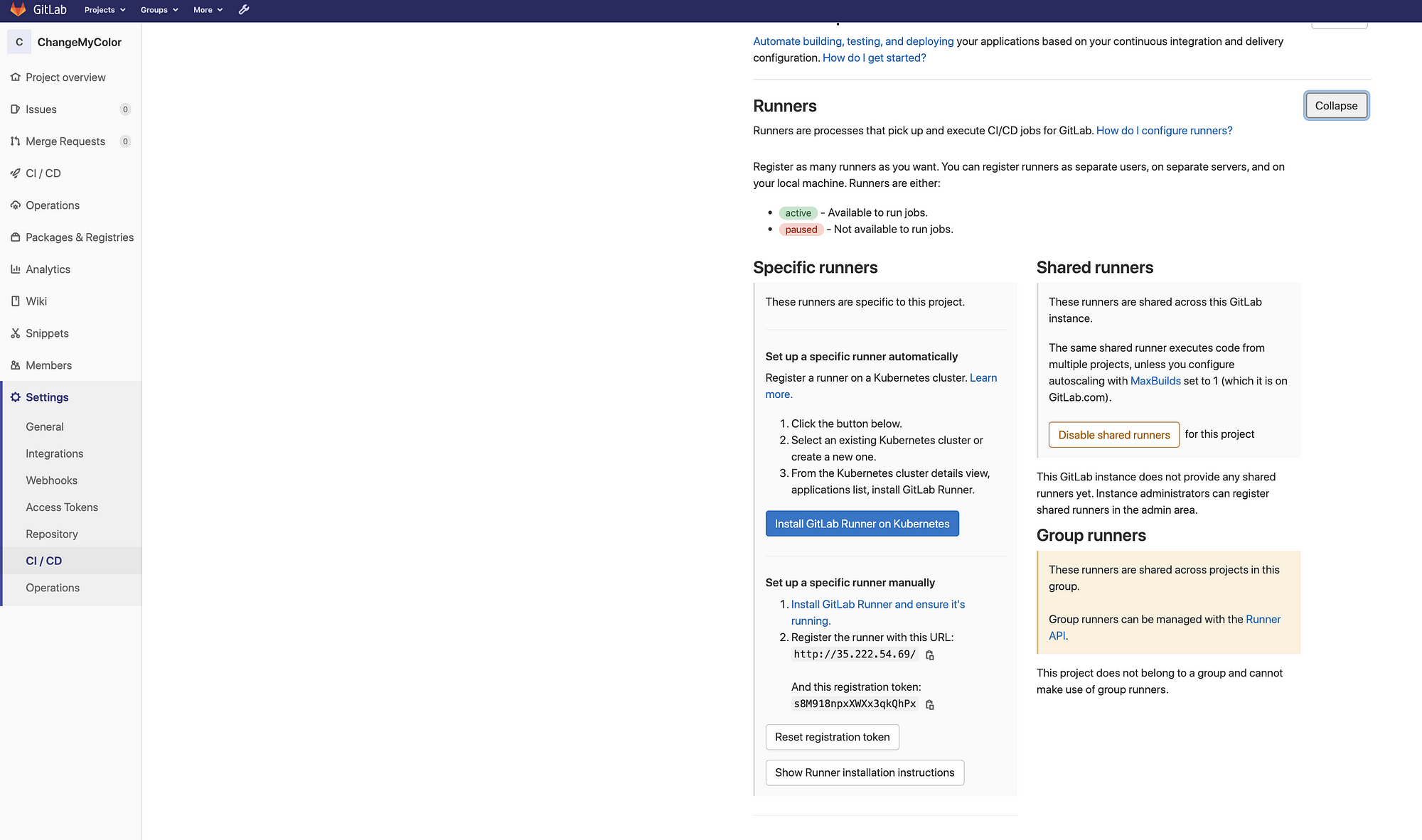This screenshot has width=1422, height=840.
Task: Collapse the Runners section
Action: [1336, 105]
